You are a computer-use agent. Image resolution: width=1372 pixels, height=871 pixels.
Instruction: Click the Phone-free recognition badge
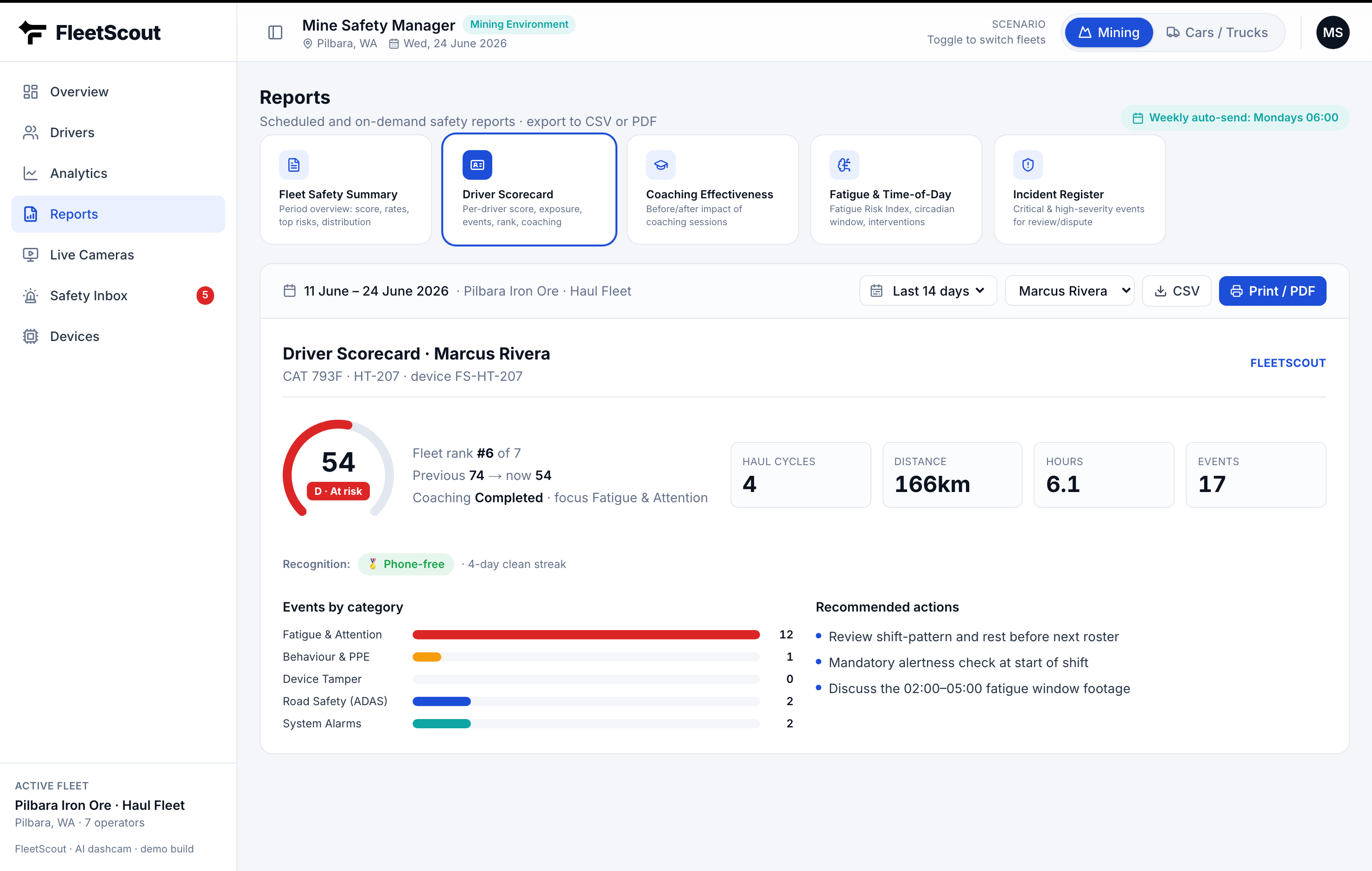click(x=406, y=564)
